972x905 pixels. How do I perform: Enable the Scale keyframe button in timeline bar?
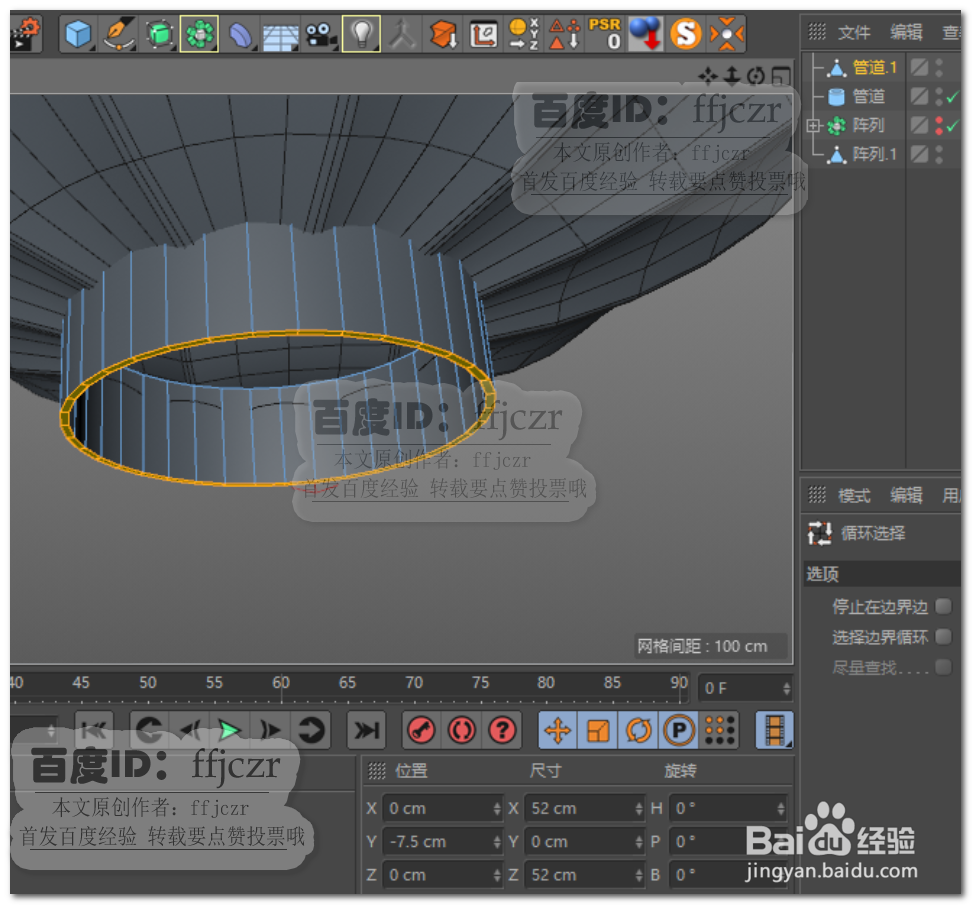pyautogui.click(x=598, y=730)
